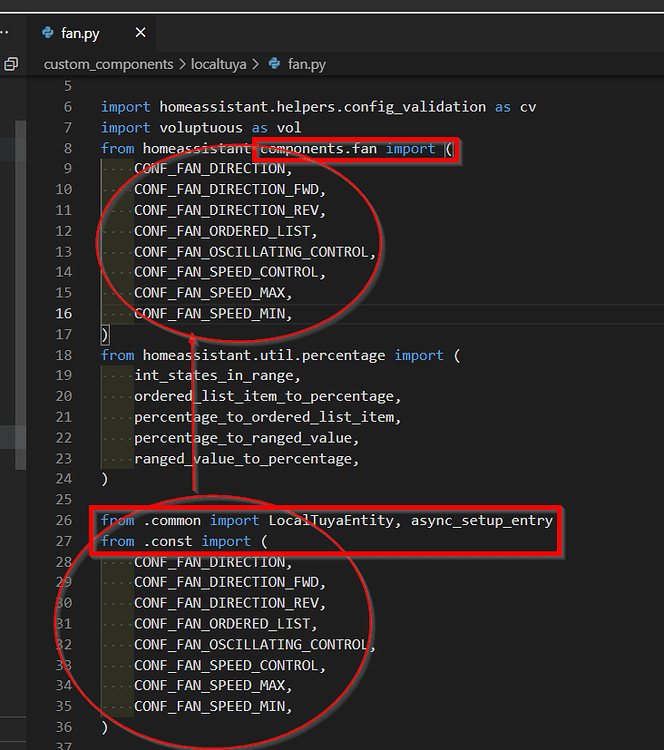Click line number 8 in the gutter
Image resolution: width=664 pixels, height=750 pixels.
click(67, 148)
